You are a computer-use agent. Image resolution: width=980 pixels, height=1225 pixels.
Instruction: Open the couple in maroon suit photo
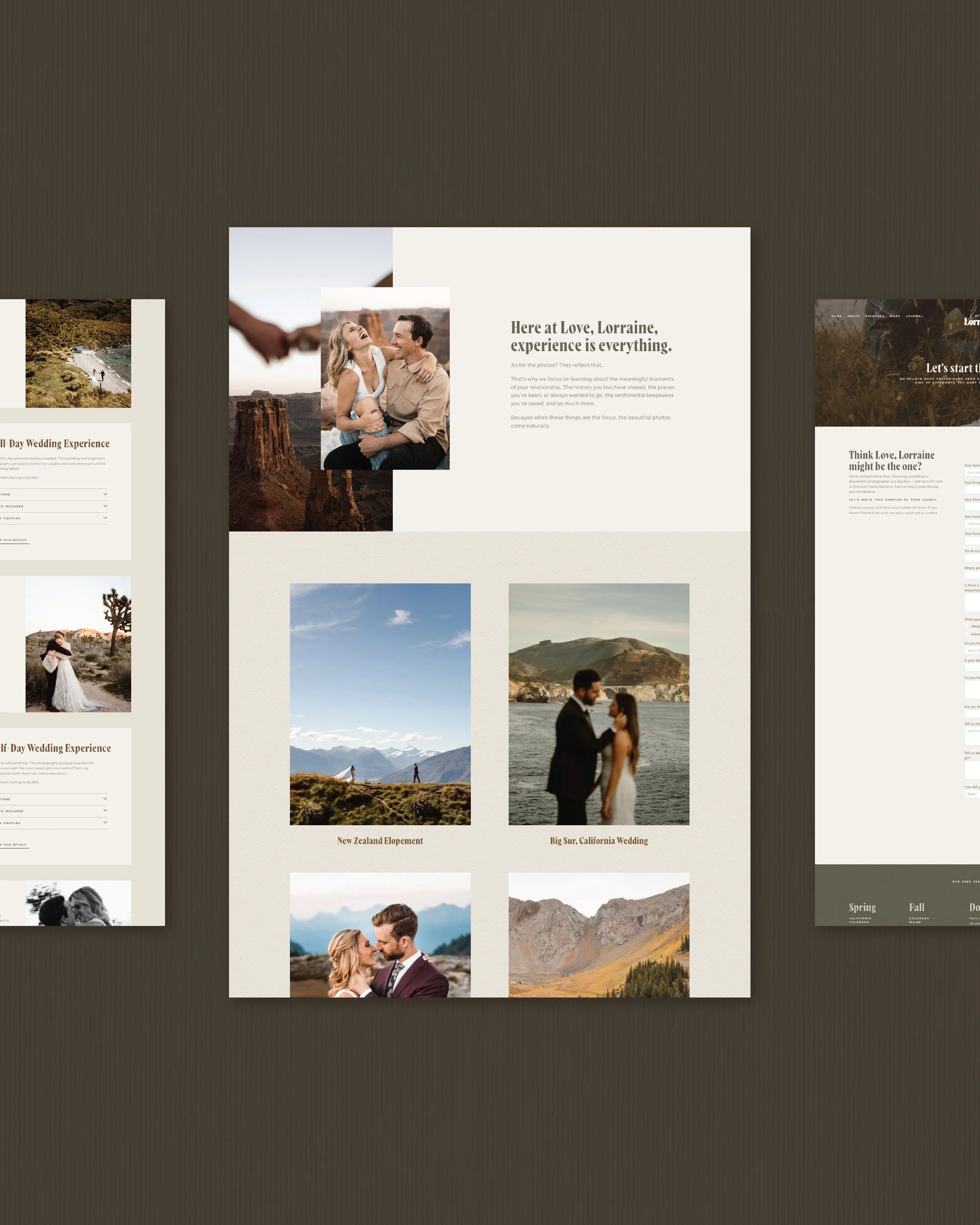coord(380,935)
